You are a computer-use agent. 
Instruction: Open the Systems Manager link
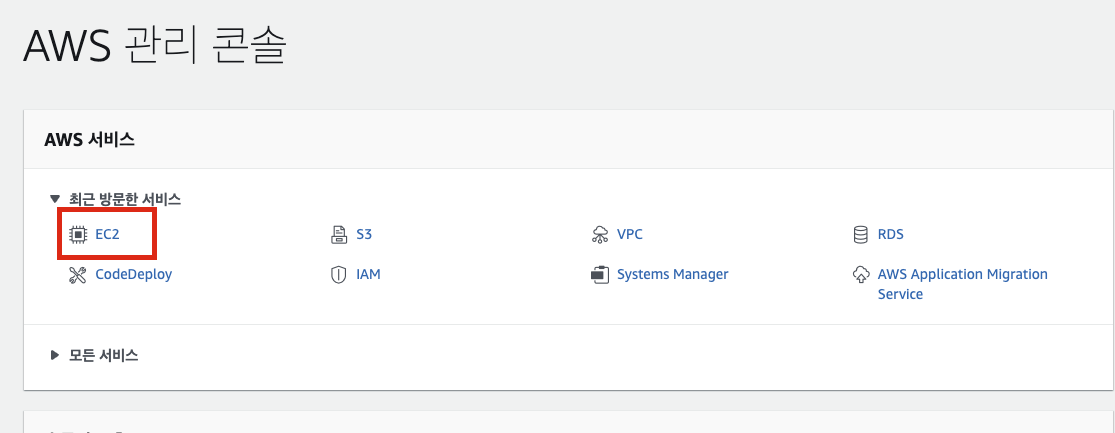(673, 274)
